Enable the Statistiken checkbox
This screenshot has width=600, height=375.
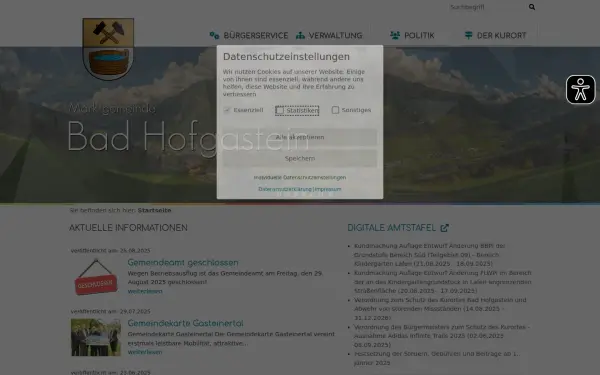[280, 111]
